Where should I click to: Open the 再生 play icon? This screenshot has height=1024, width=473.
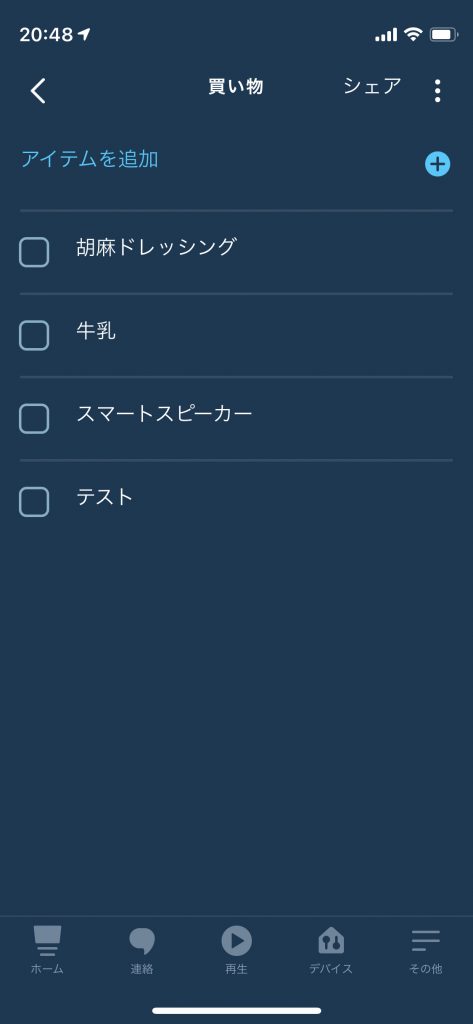coord(236,941)
